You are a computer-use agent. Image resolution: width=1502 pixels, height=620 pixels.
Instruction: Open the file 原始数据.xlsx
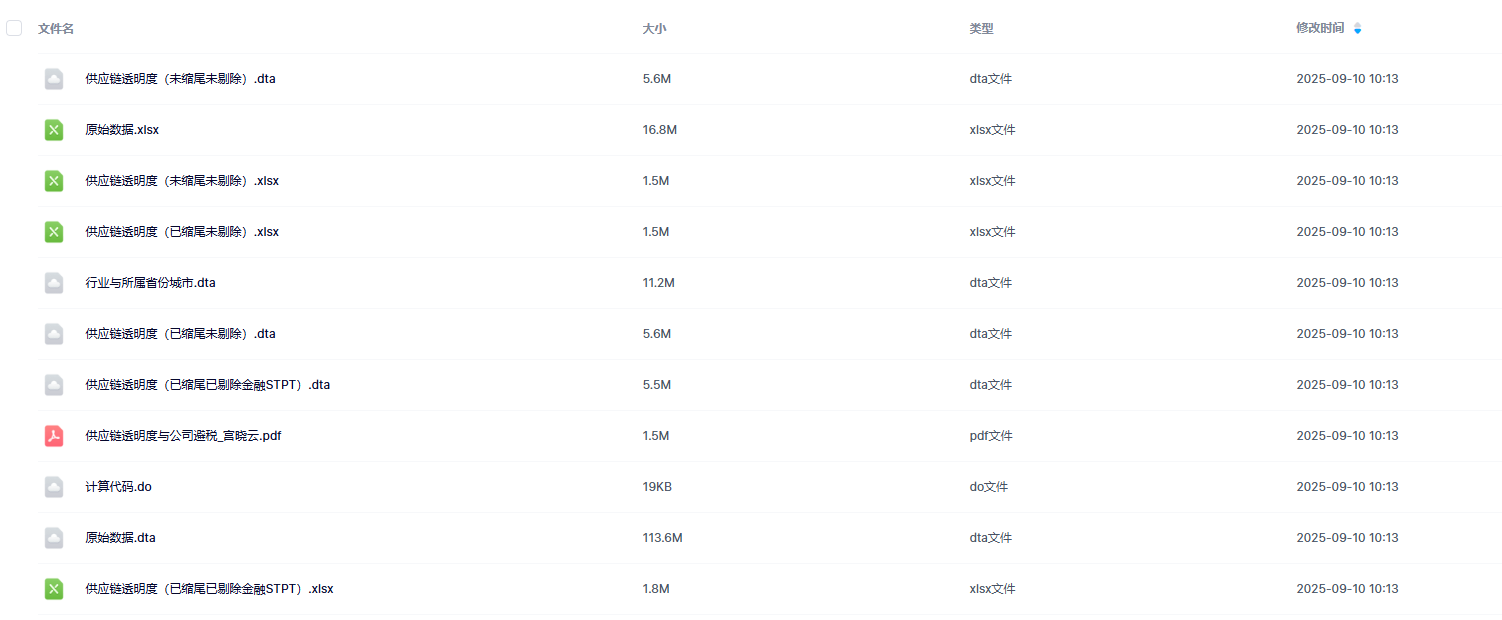(122, 130)
